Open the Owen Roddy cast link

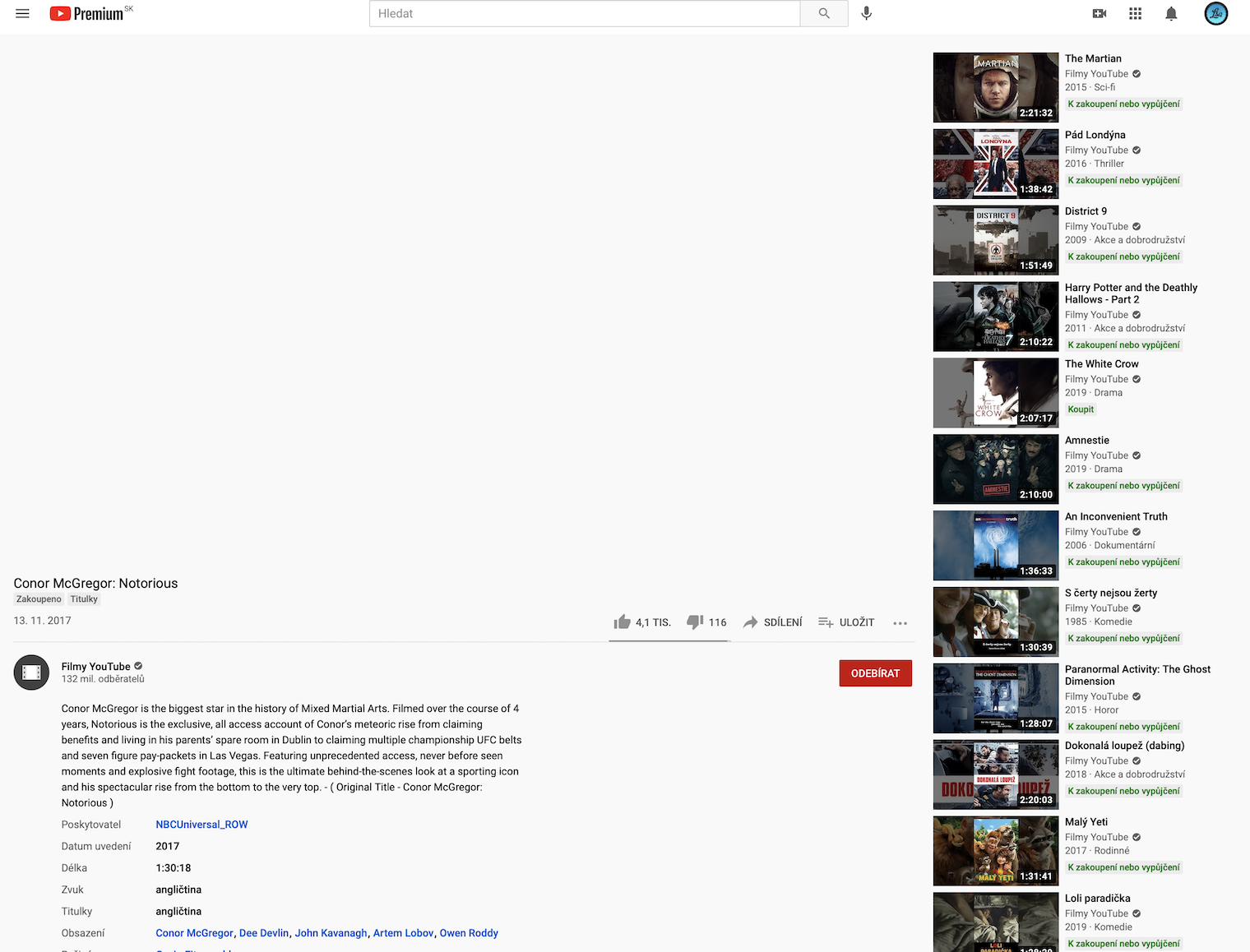[x=469, y=933]
